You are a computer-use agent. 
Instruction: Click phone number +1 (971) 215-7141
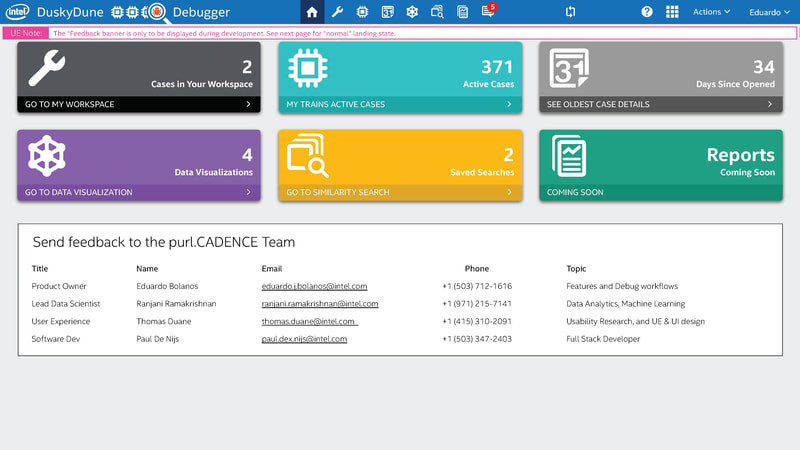[477, 304]
